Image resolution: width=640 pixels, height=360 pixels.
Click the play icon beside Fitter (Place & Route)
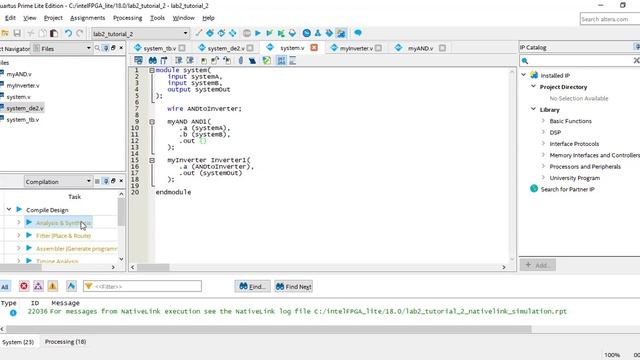tap(29, 235)
